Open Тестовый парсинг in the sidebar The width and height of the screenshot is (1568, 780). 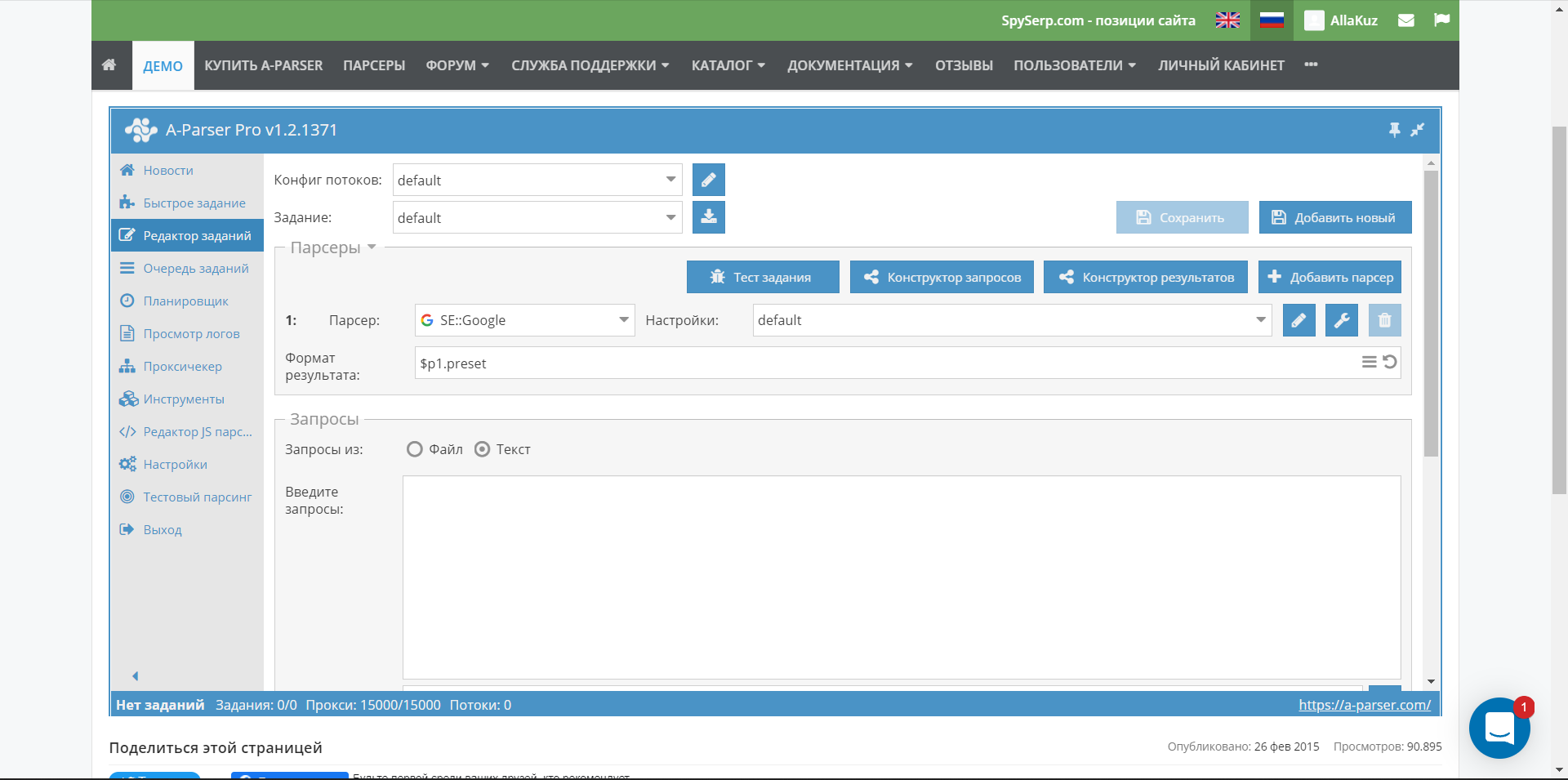click(x=187, y=497)
